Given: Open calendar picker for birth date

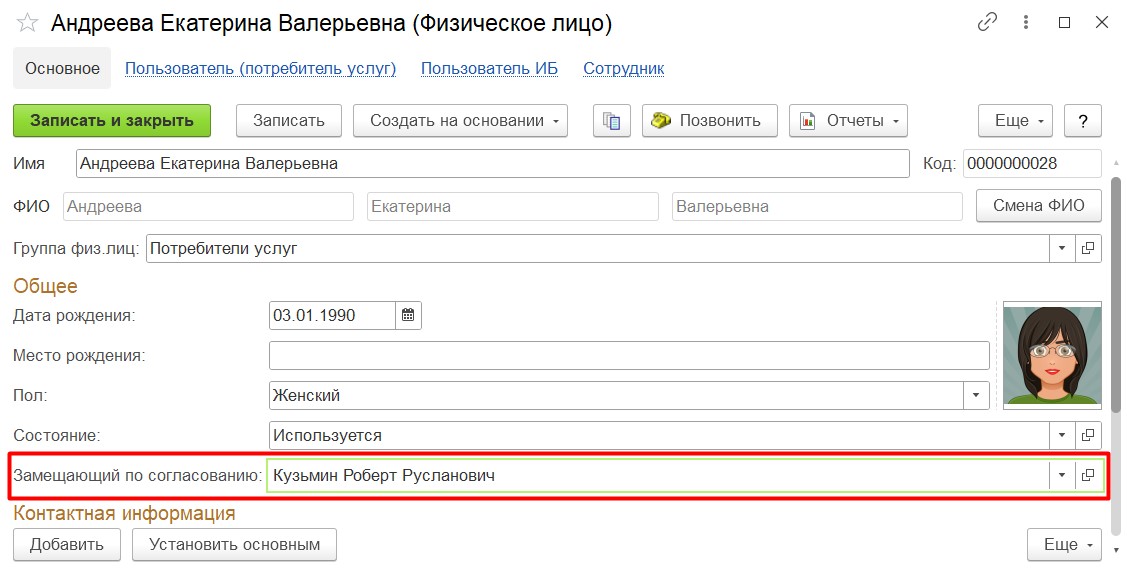Looking at the screenshot, I should (408, 315).
